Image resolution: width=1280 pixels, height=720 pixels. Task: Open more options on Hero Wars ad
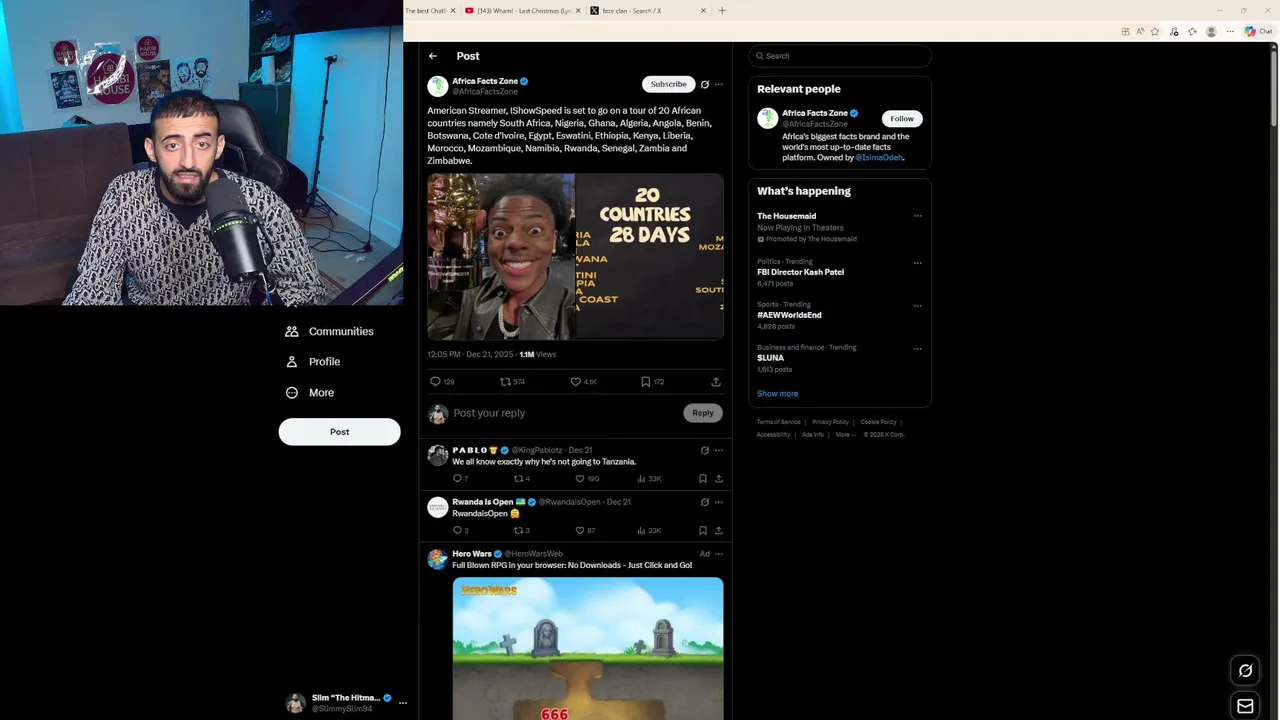click(718, 554)
